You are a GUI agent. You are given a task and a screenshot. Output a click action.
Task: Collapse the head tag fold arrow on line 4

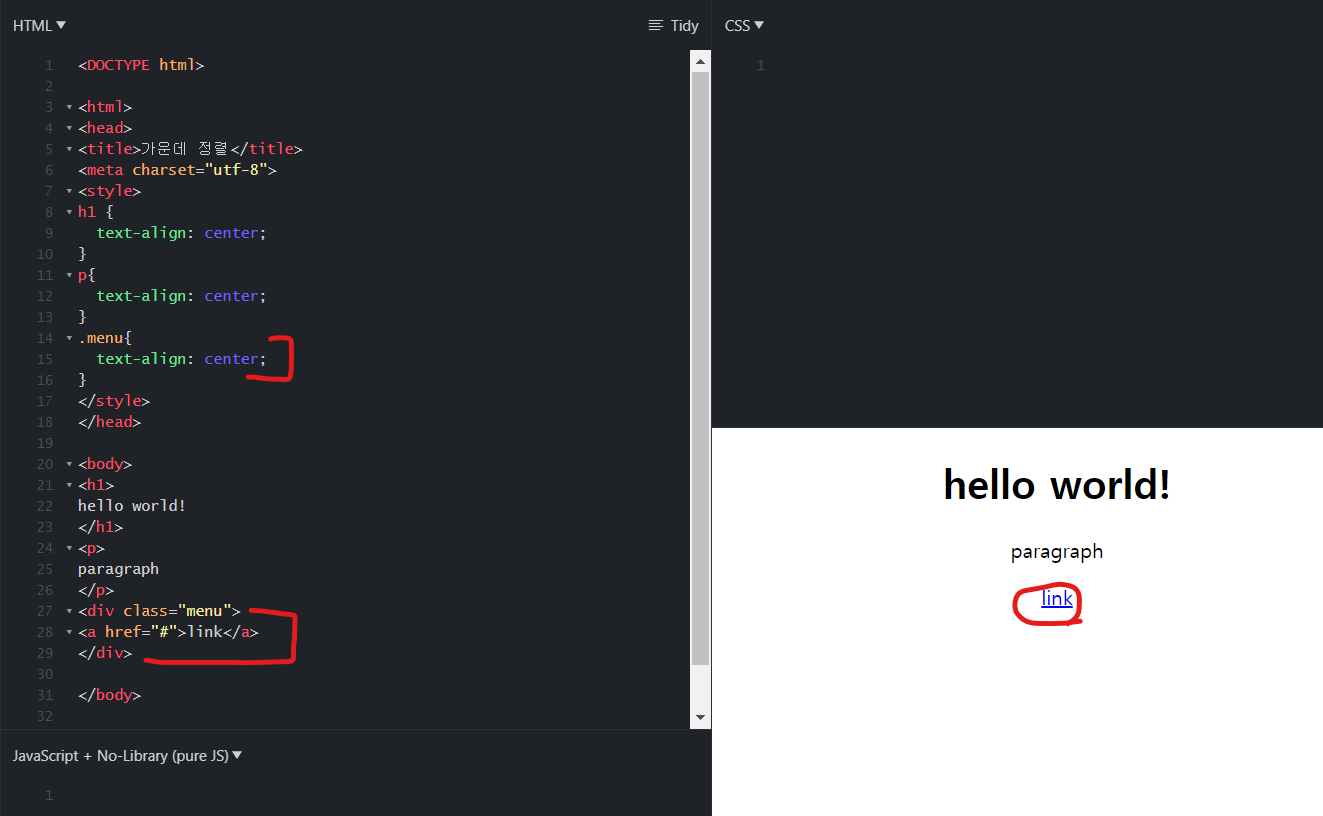69,128
